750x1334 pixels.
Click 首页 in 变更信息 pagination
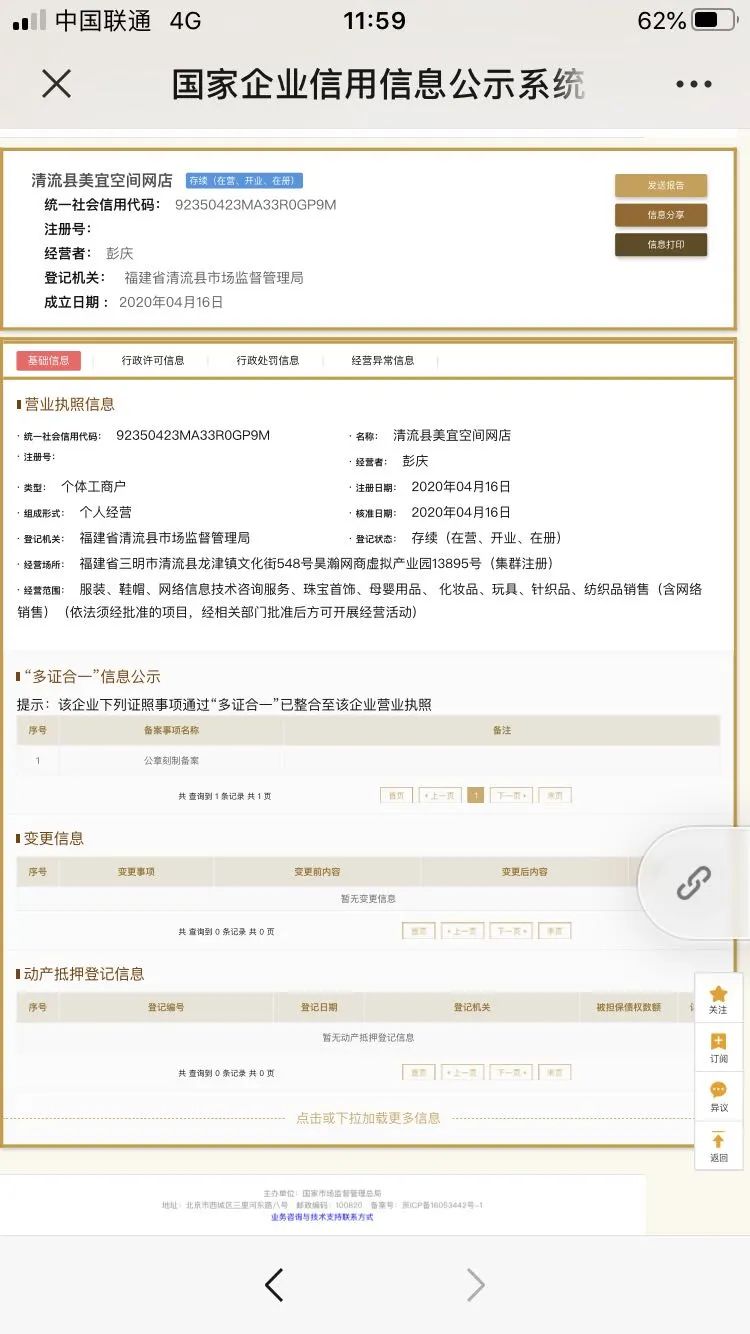coord(418,931)
